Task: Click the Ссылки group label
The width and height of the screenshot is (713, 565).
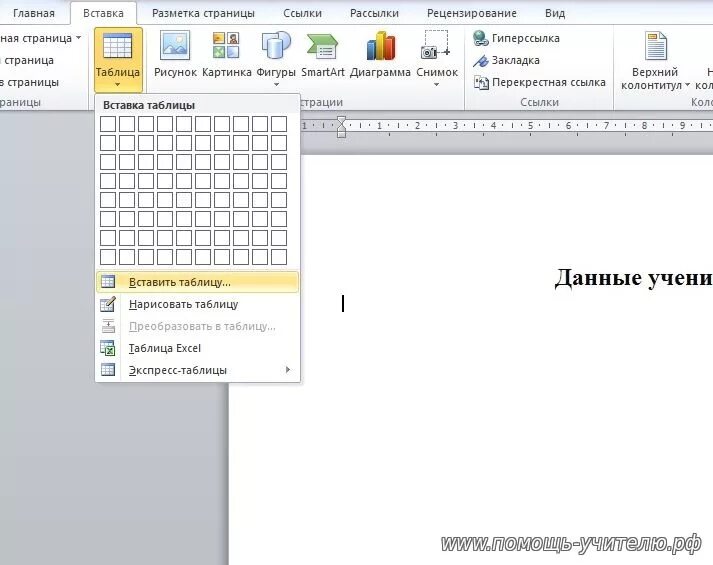Action: pos(539,102)
